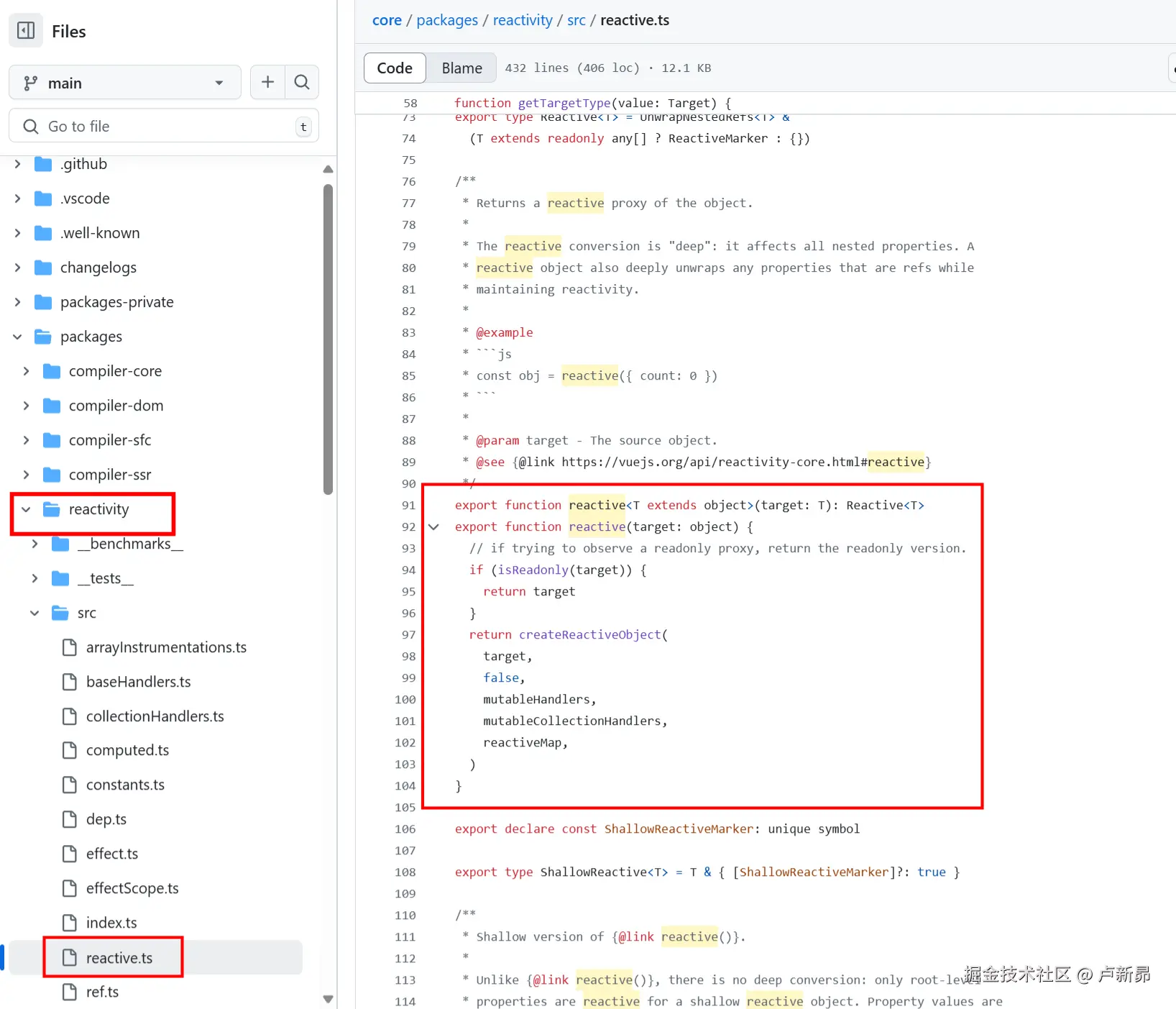Expand the .well-known folder chevron
Viewport: 1176px width, 1009px height.
coord(18,233)
